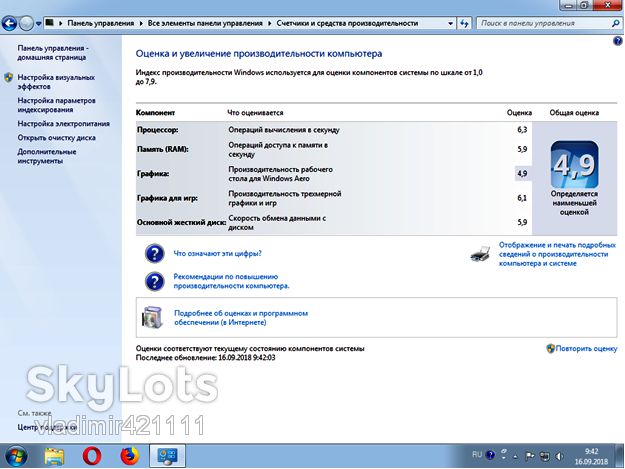Open Все элементы панели управления breadcrumb

pos(205,23)
